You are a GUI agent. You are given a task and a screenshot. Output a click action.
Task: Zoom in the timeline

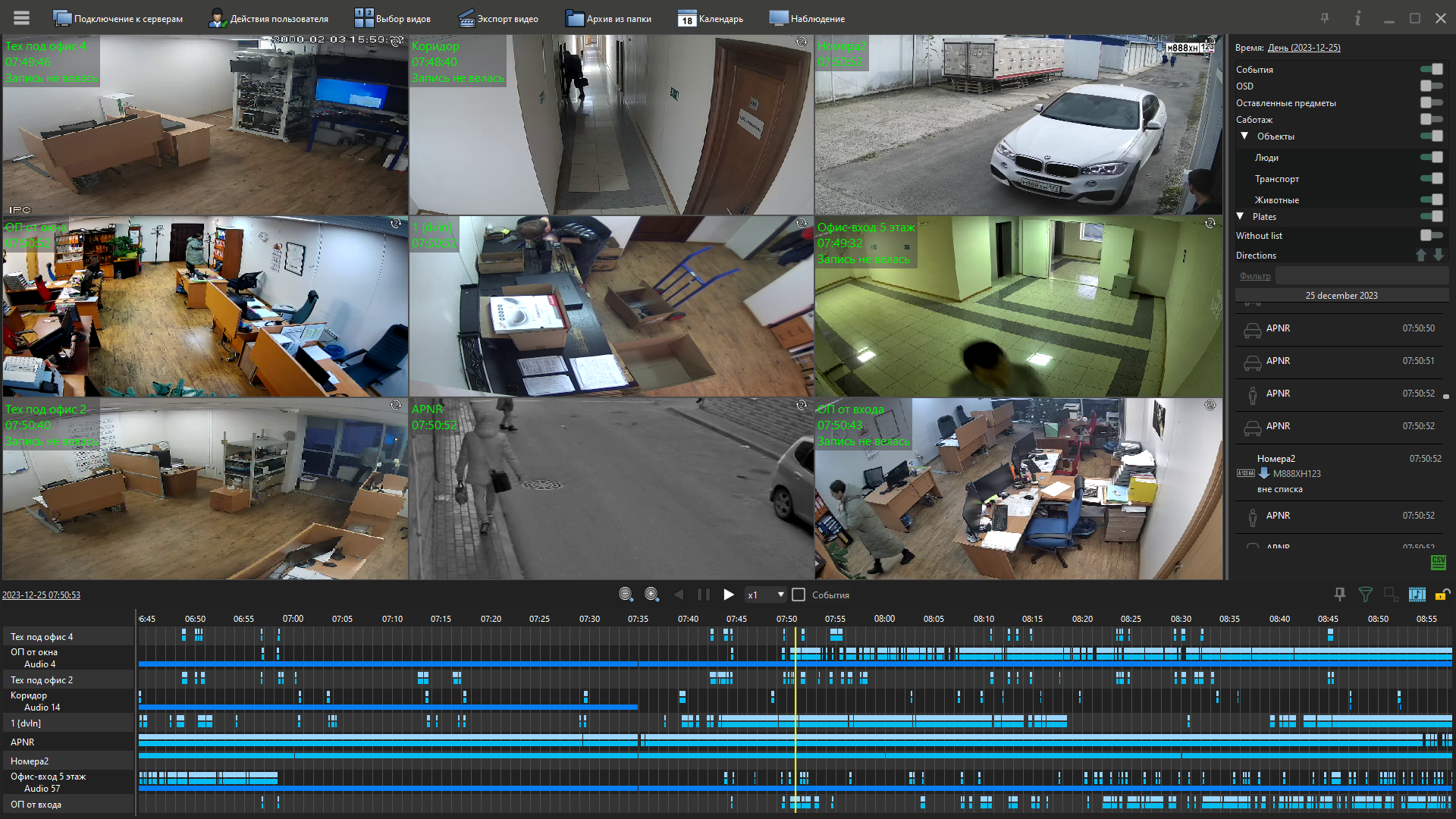(x=651, y=595)
